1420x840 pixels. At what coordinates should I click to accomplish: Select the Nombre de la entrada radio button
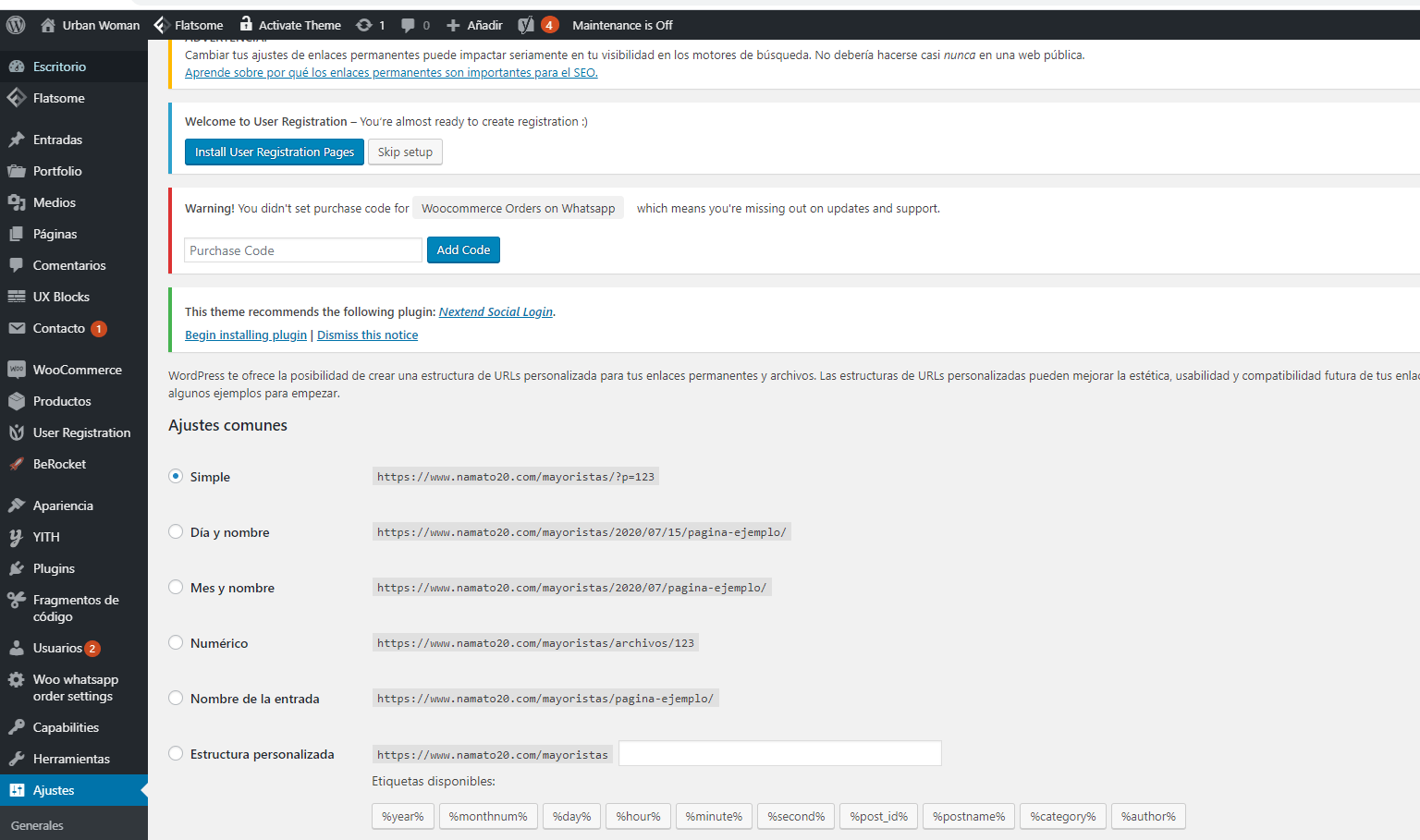(176, 698)
